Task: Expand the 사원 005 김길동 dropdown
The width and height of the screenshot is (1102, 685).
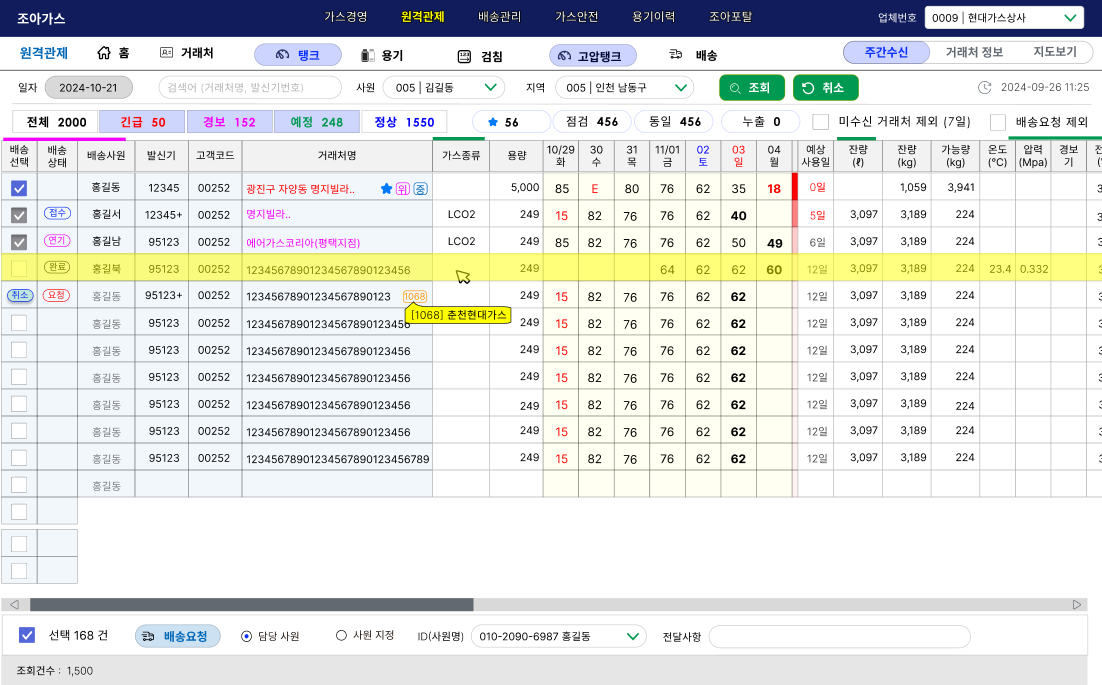Action: pyautogui.click(x=443, y=88)
